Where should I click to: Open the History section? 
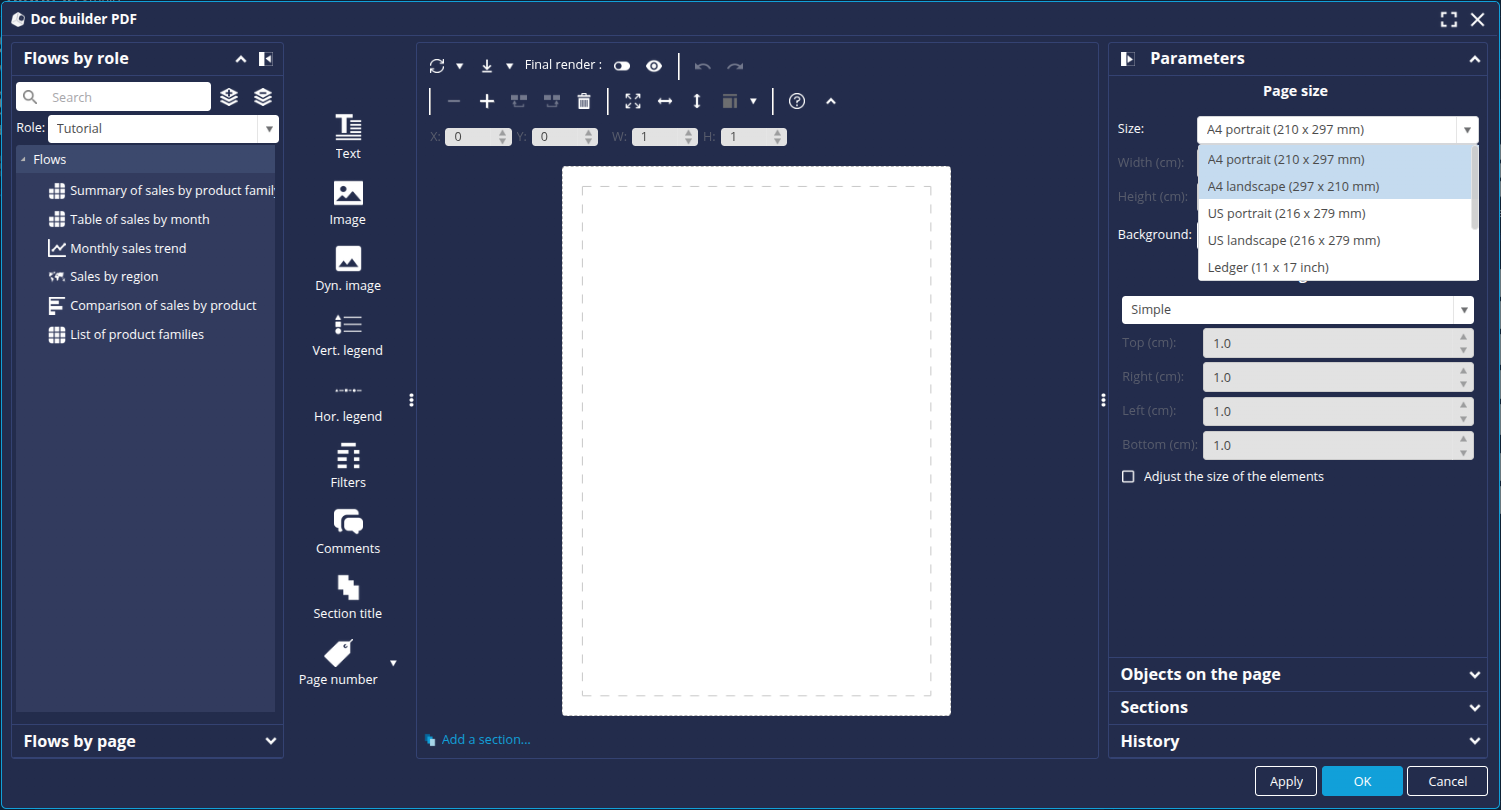coord(1296,741)
